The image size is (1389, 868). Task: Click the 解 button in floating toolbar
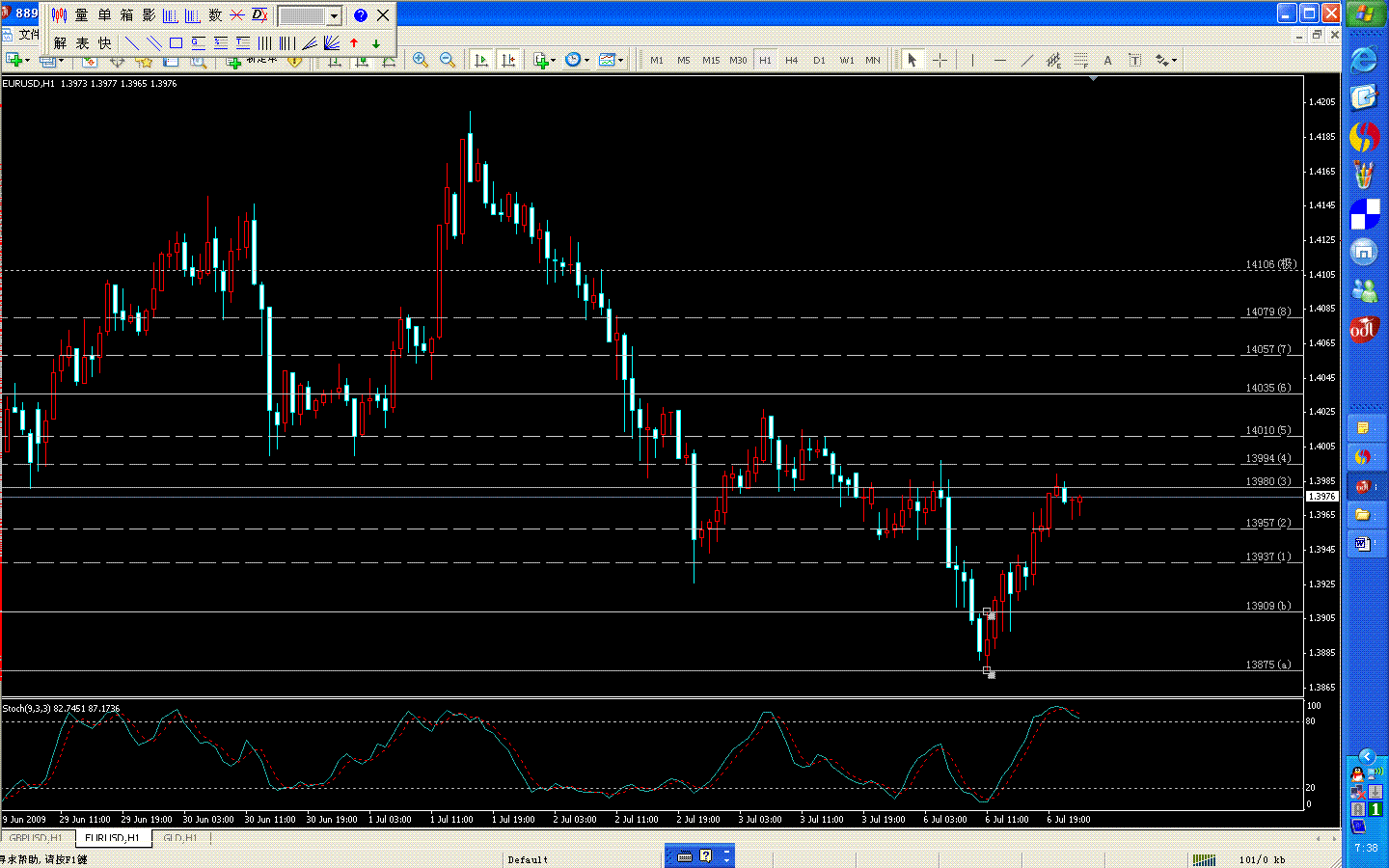click(61, 43)
